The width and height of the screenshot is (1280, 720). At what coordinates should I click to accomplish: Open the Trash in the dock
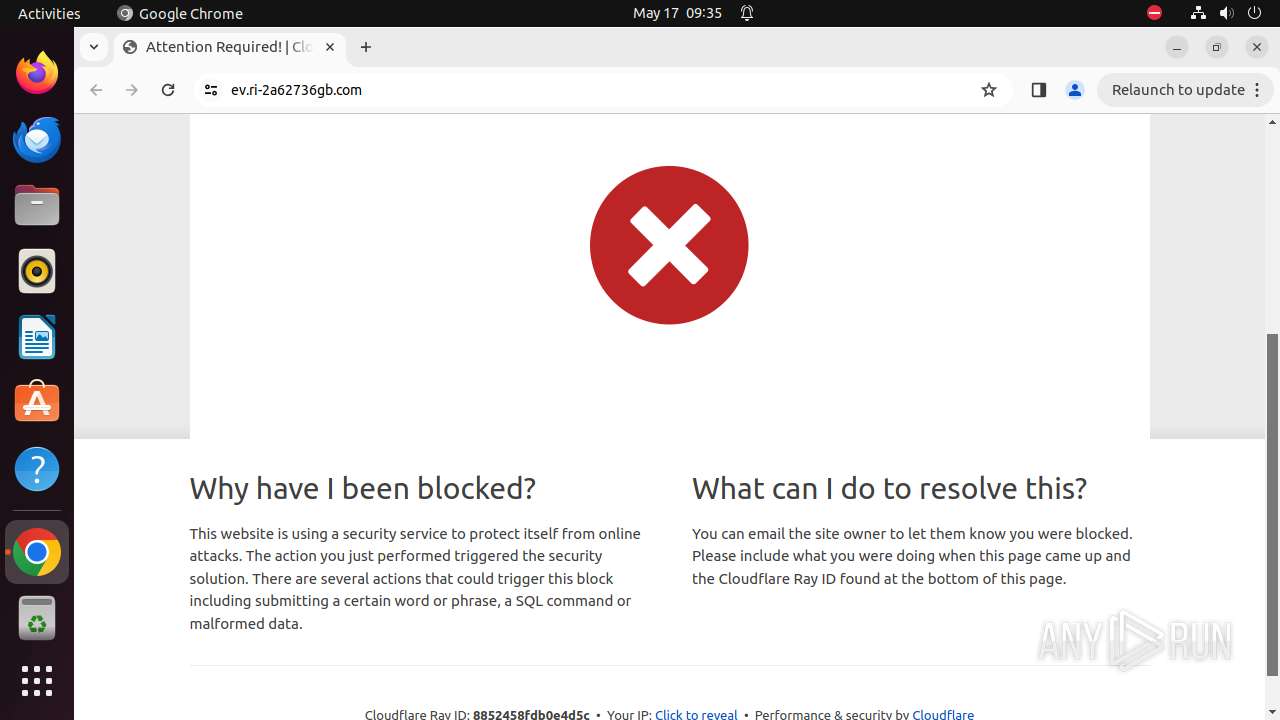(x=37, y=618)
